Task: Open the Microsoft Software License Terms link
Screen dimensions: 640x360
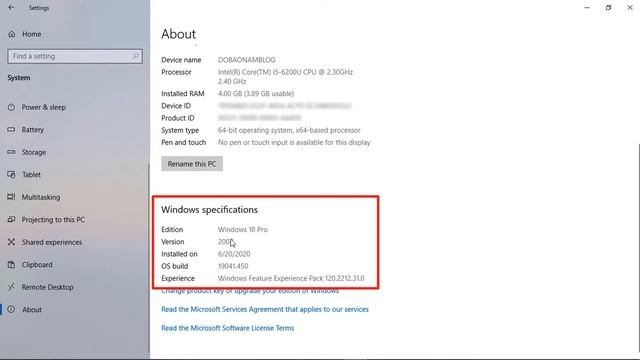Action: [x=227, y=328]
